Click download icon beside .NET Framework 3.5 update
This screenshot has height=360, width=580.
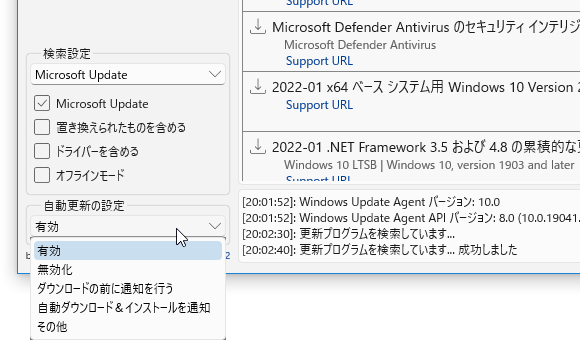point(258,147)
